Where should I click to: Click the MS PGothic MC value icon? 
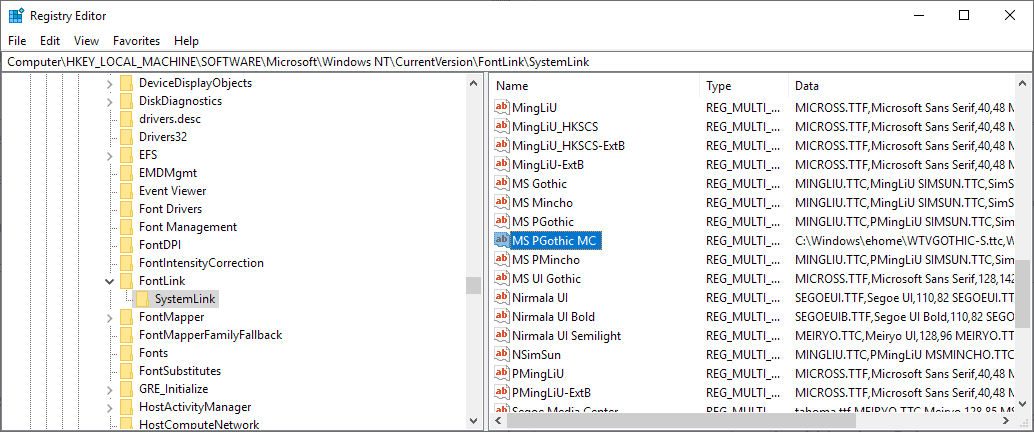tap(502, 241)
